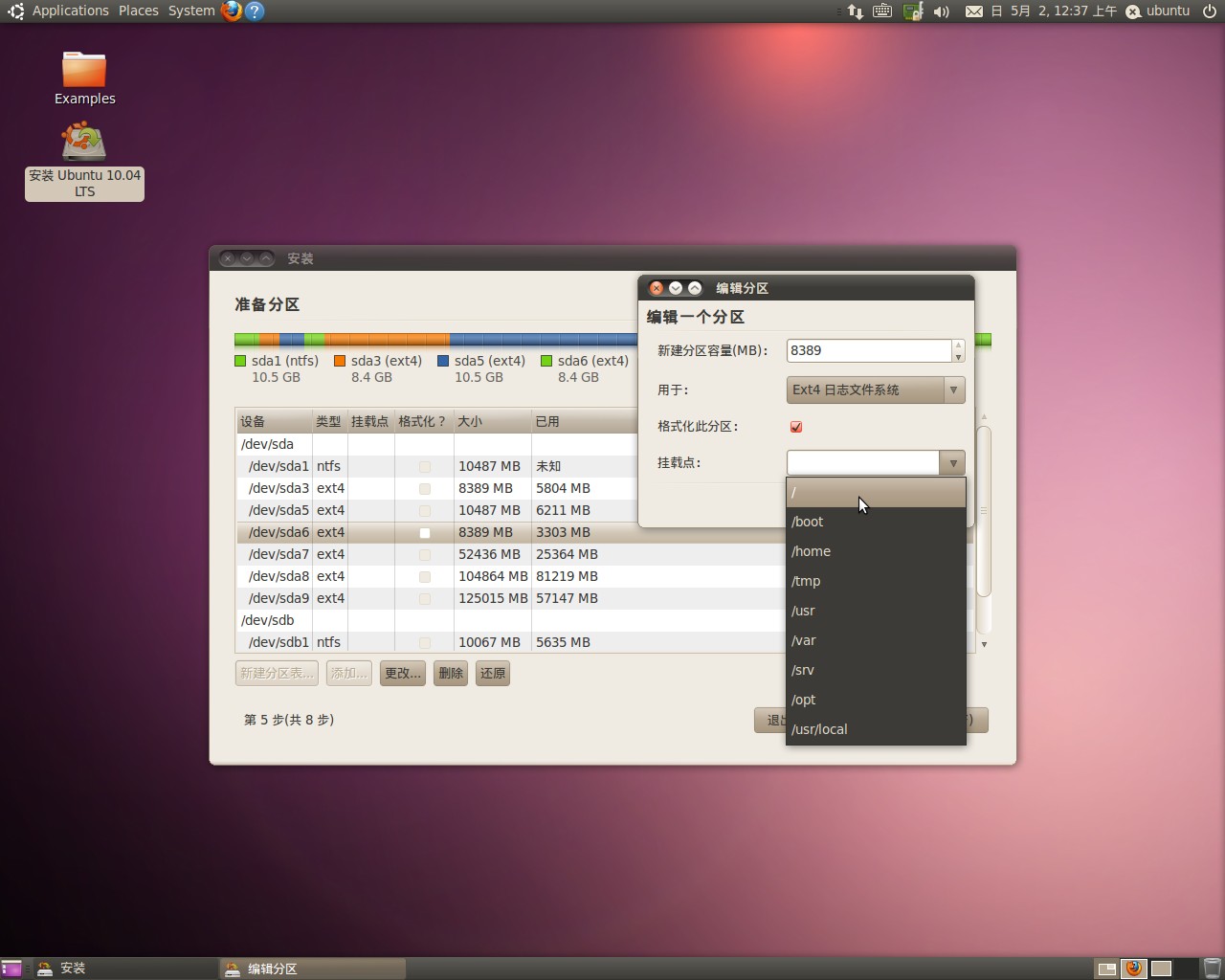
Task: Toggle format checkbox for /dev/sda3 row
Action: 425,489
